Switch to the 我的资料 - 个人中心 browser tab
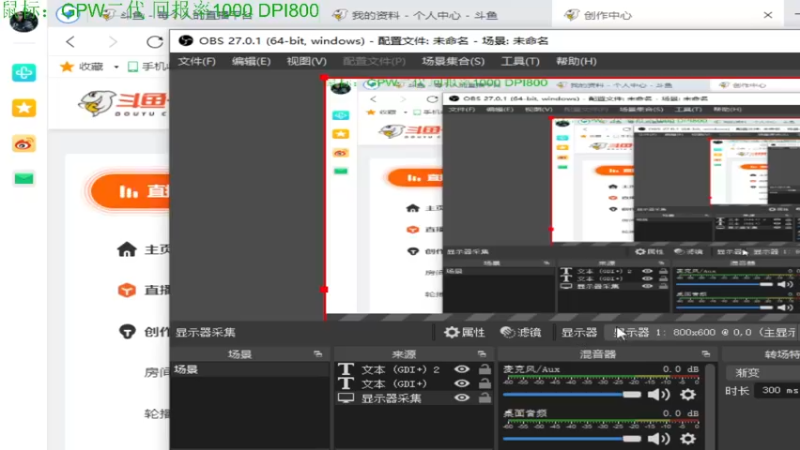800x450 pixels. coord(423,15)
